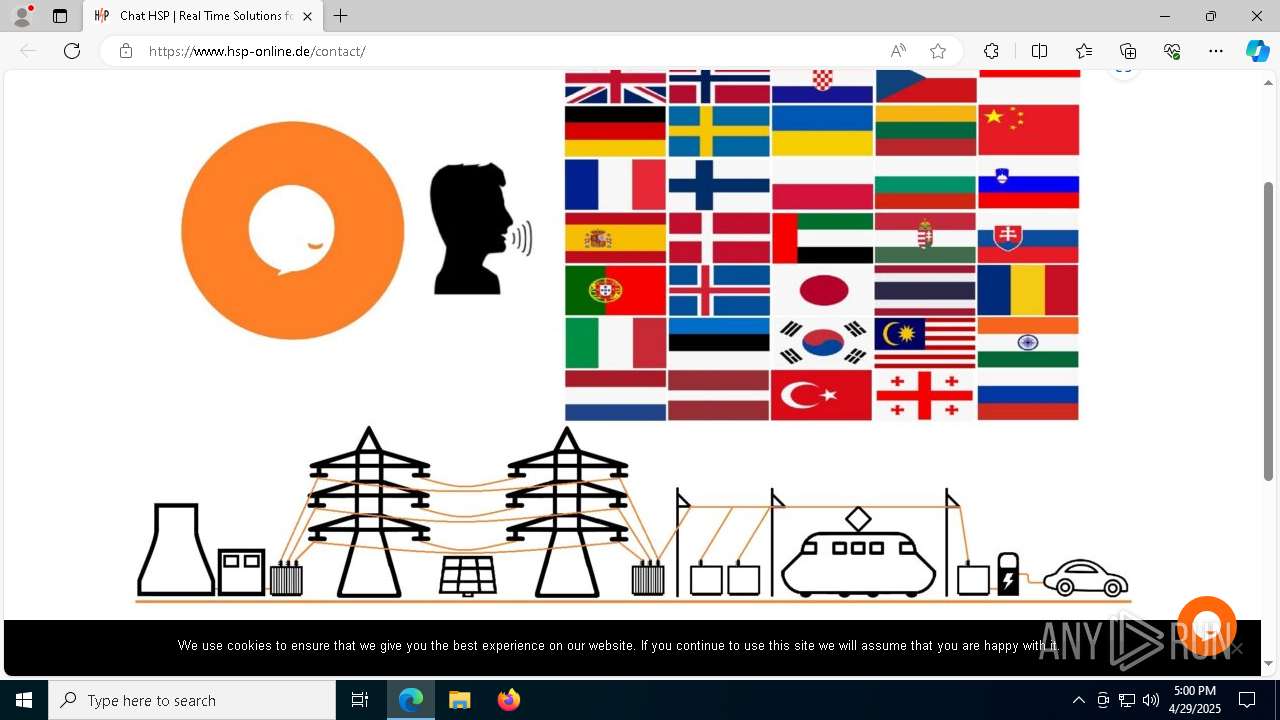Open Browser essentials heart icon
Viewport: 1280px width, 720px height.
1172,51
